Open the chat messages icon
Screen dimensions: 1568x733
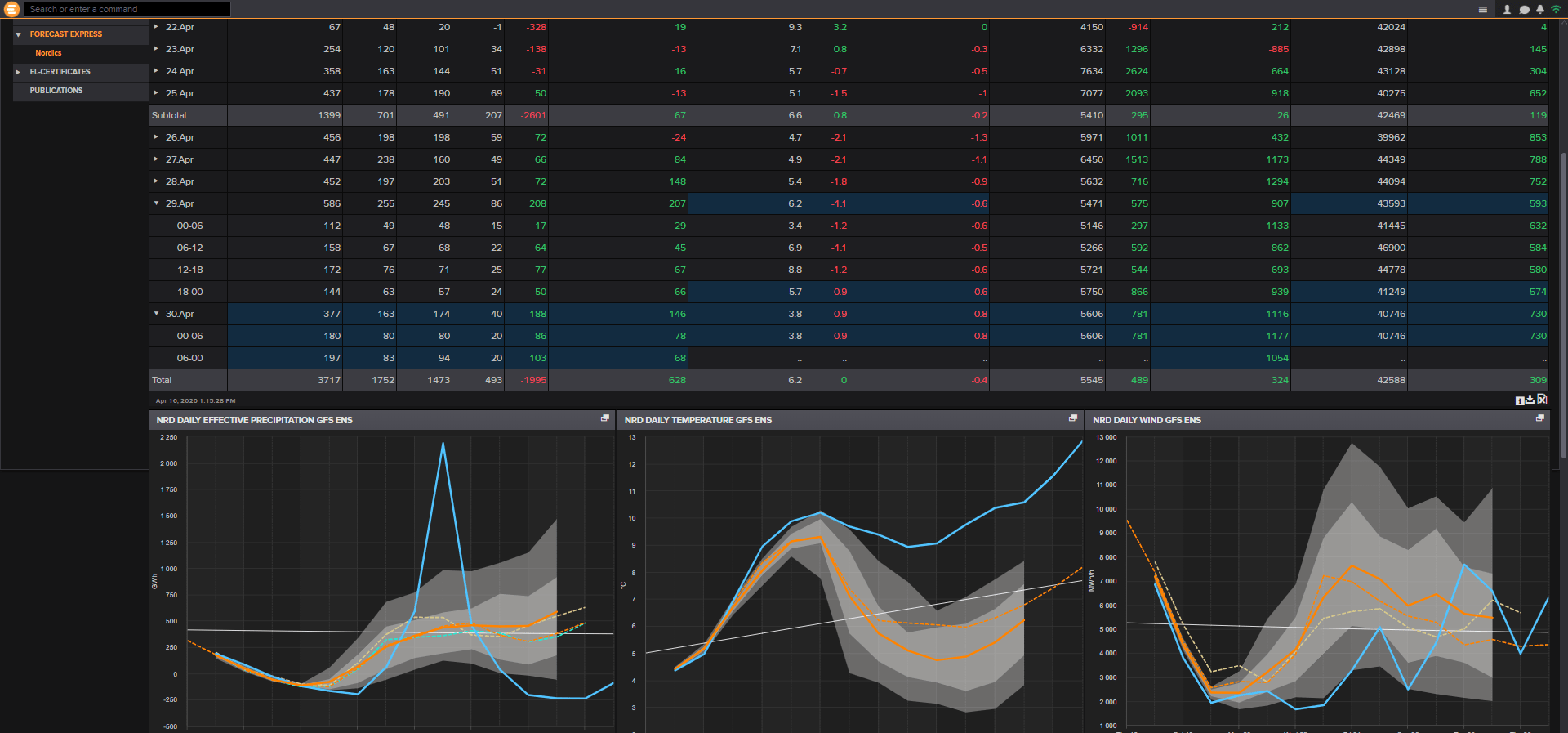click(x=1524, y=10)
